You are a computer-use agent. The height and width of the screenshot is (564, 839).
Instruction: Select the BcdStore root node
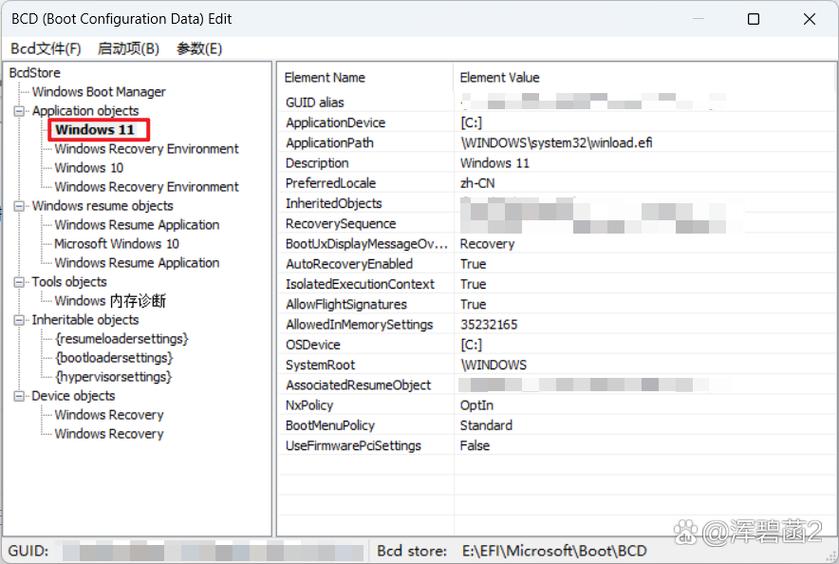pos(35,73)
